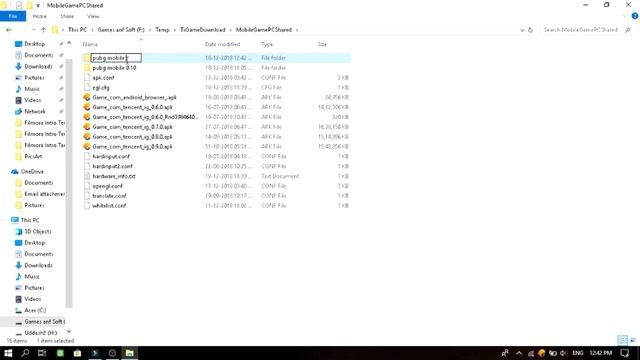Open File Explorer taskbar icon
The width and height of the screenshot is (640, 360).
point(129,353)
